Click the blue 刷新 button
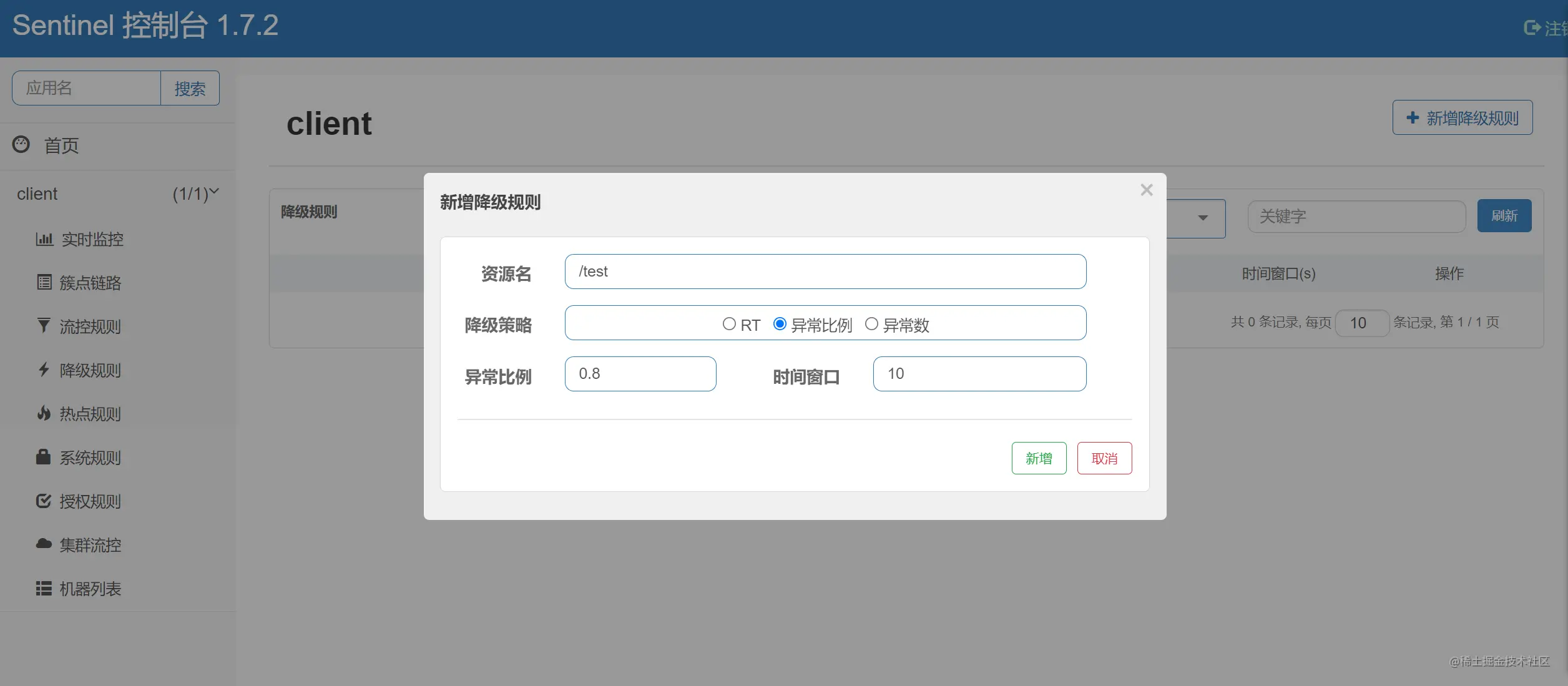Viewport: 1568px width, 686px height. click(1504, 216)
